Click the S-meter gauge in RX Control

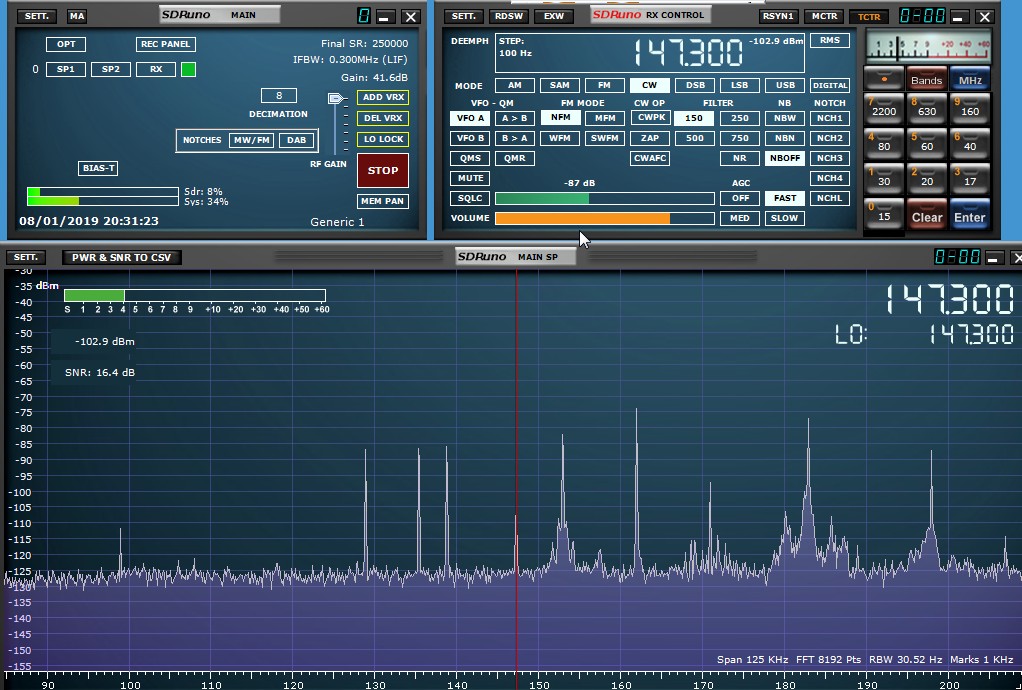(929, 47)
